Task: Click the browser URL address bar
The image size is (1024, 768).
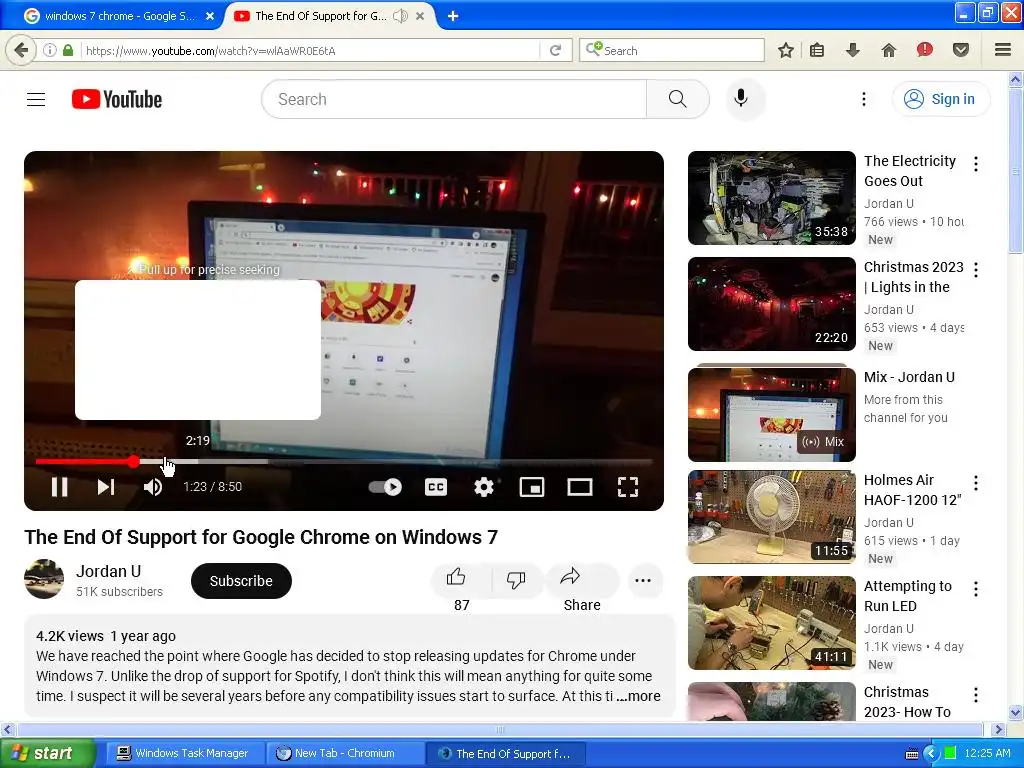Action: 310,50
